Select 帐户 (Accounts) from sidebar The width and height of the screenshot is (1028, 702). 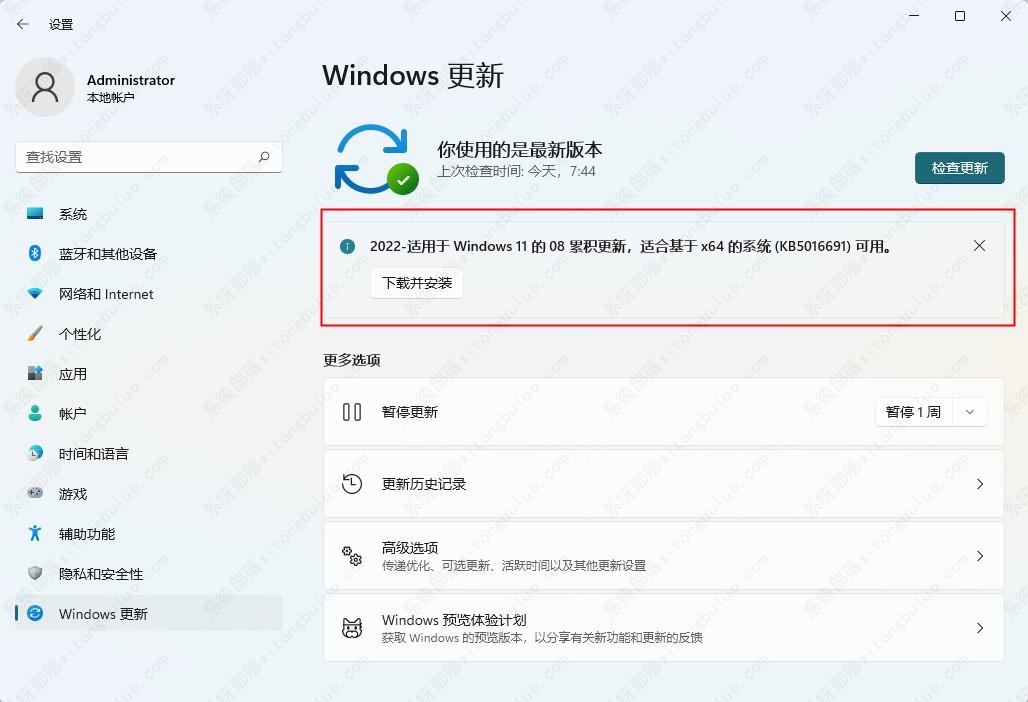(74, 413)
